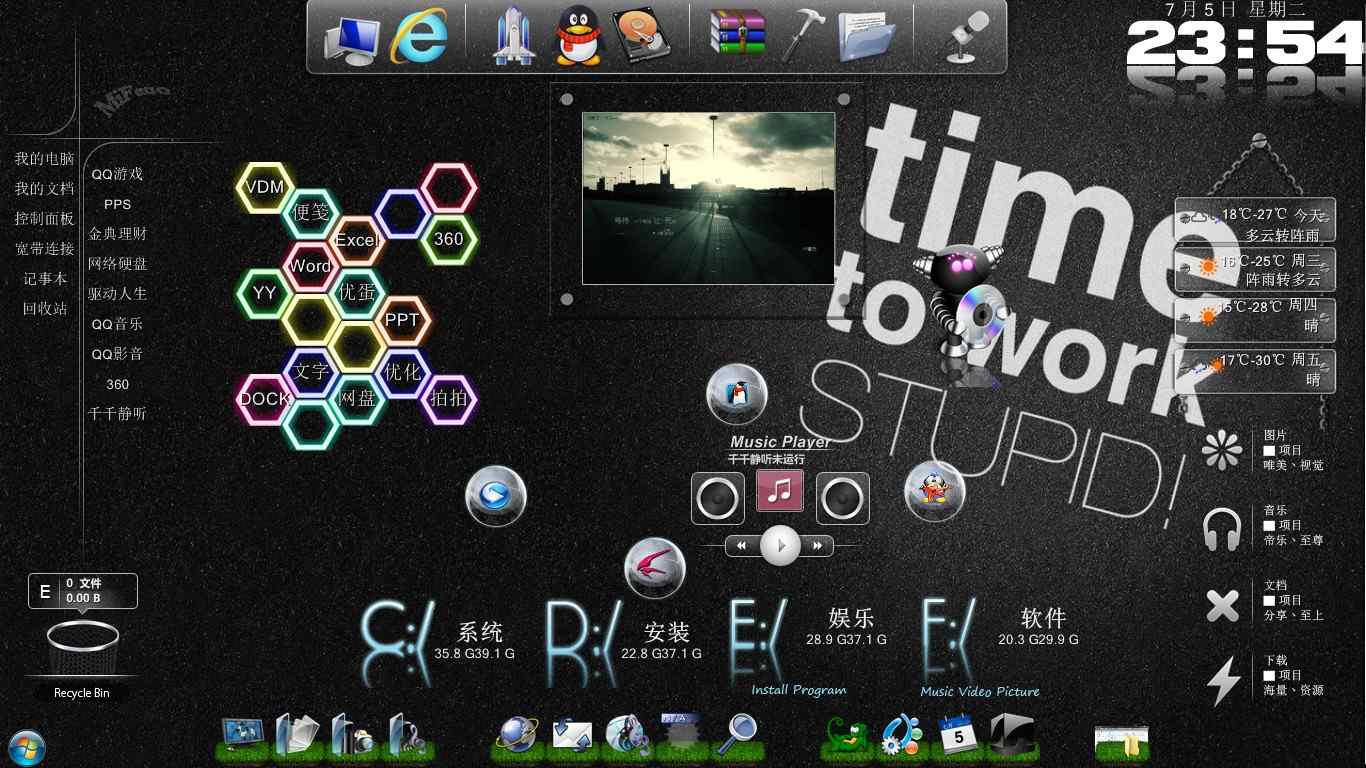The height and width of the screenshot is (768, 1366).
Task: Open the calendar icon showing 5
Action: [x=957, y=736]
